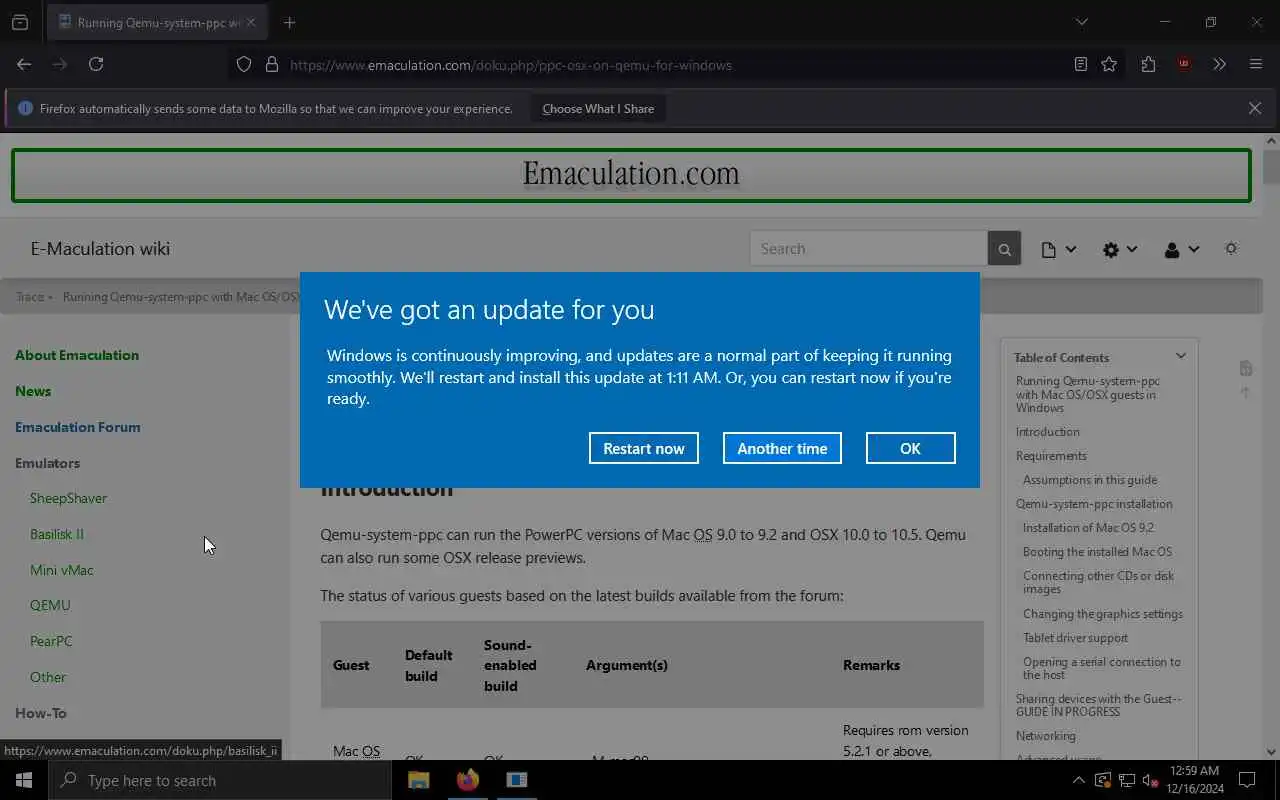Viewport: 1280px width, 800px height.
Task: Click the site padlock icon
Action: tap(271, 64)
